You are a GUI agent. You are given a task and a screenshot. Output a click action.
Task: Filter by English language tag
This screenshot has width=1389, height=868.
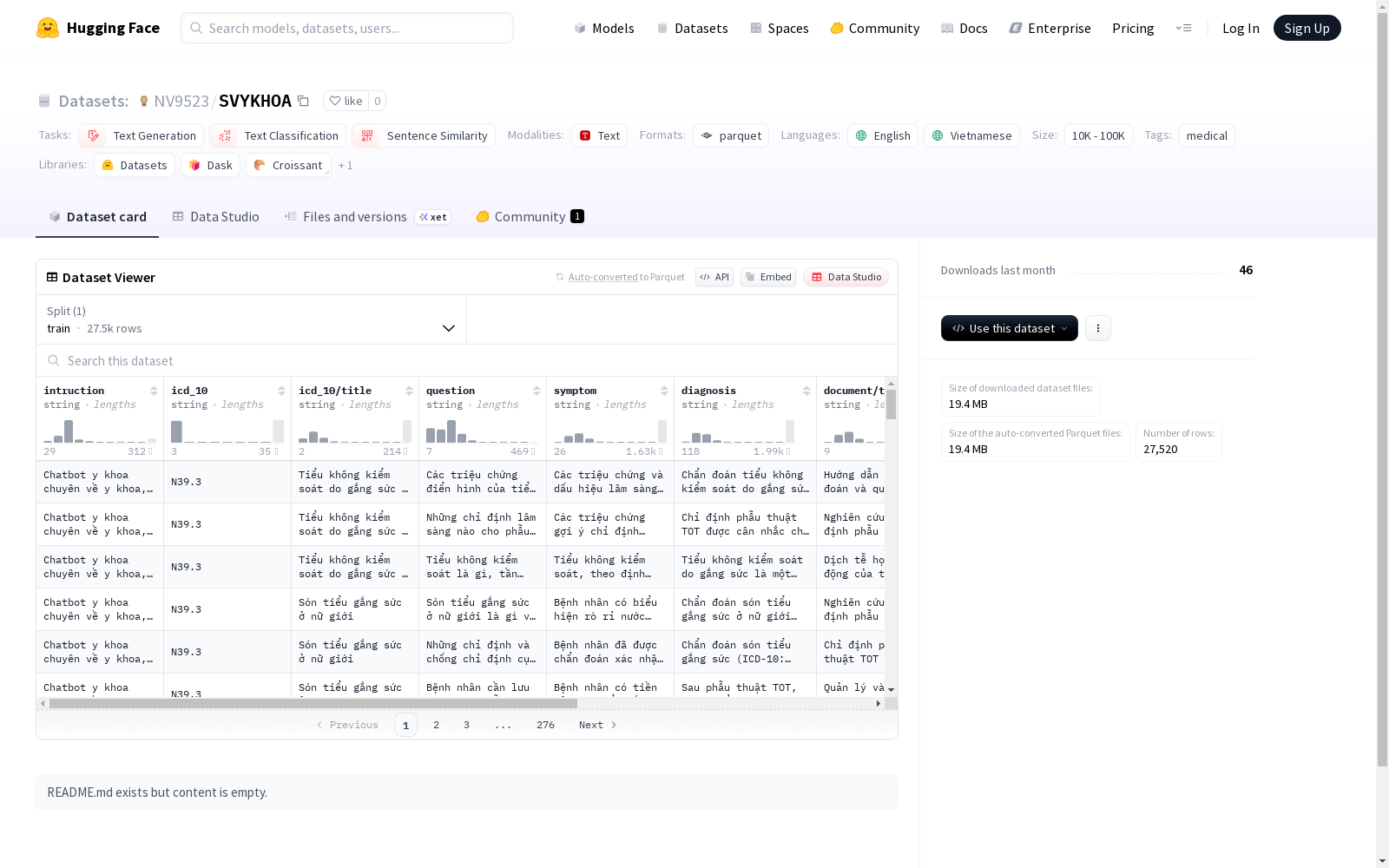pyautogui.click(x=883, y=135)
